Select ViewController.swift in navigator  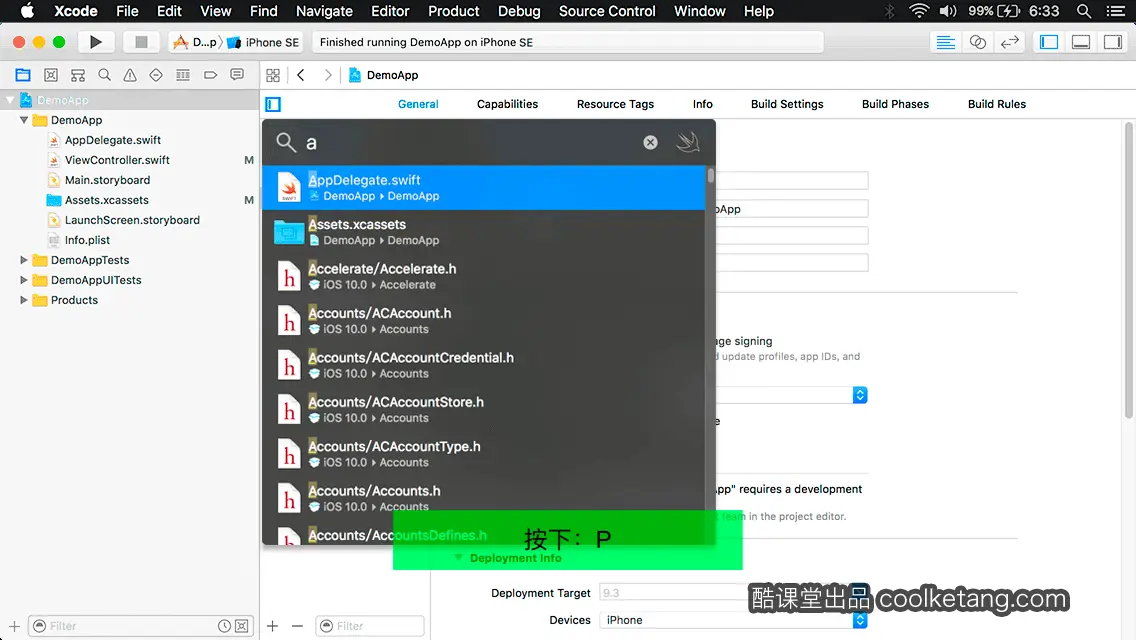[x=117, y=160]
